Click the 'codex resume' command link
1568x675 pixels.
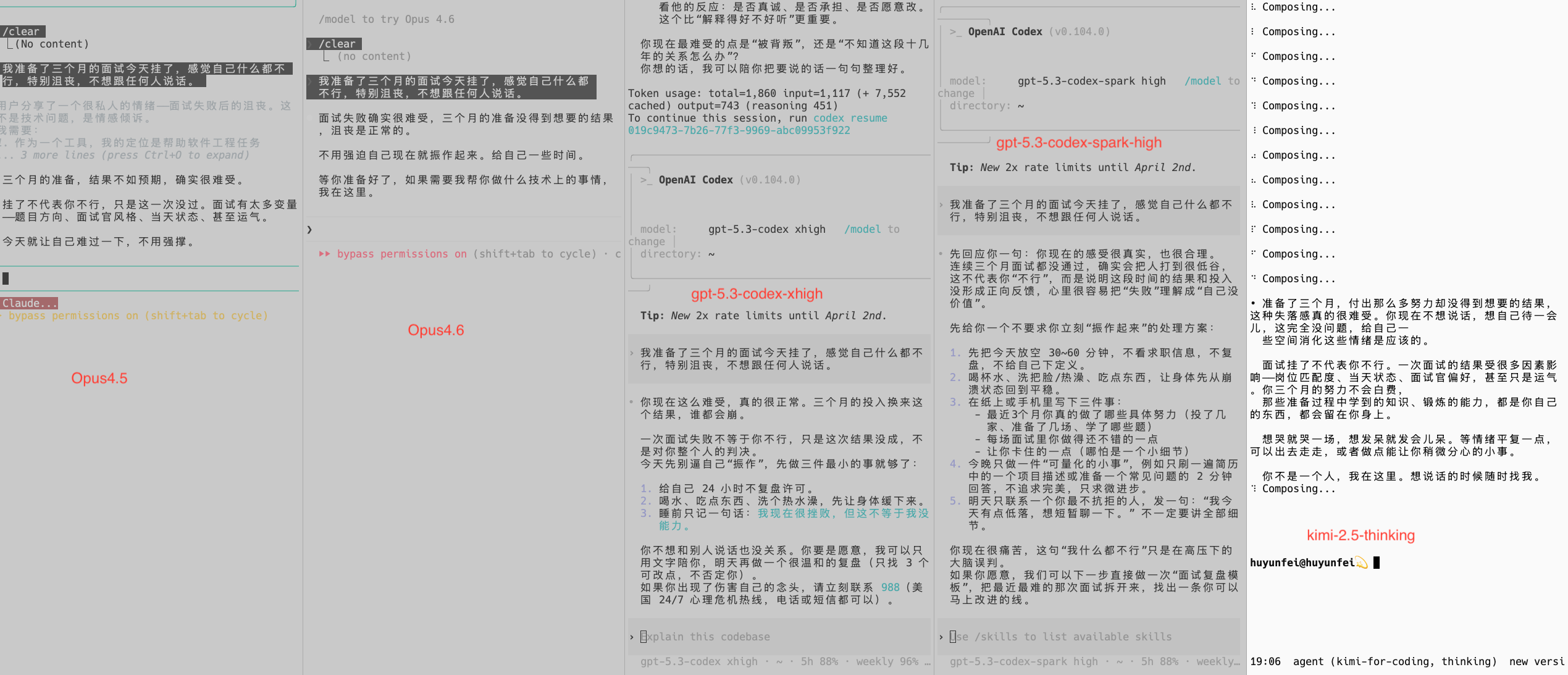[x=850, y=118]
